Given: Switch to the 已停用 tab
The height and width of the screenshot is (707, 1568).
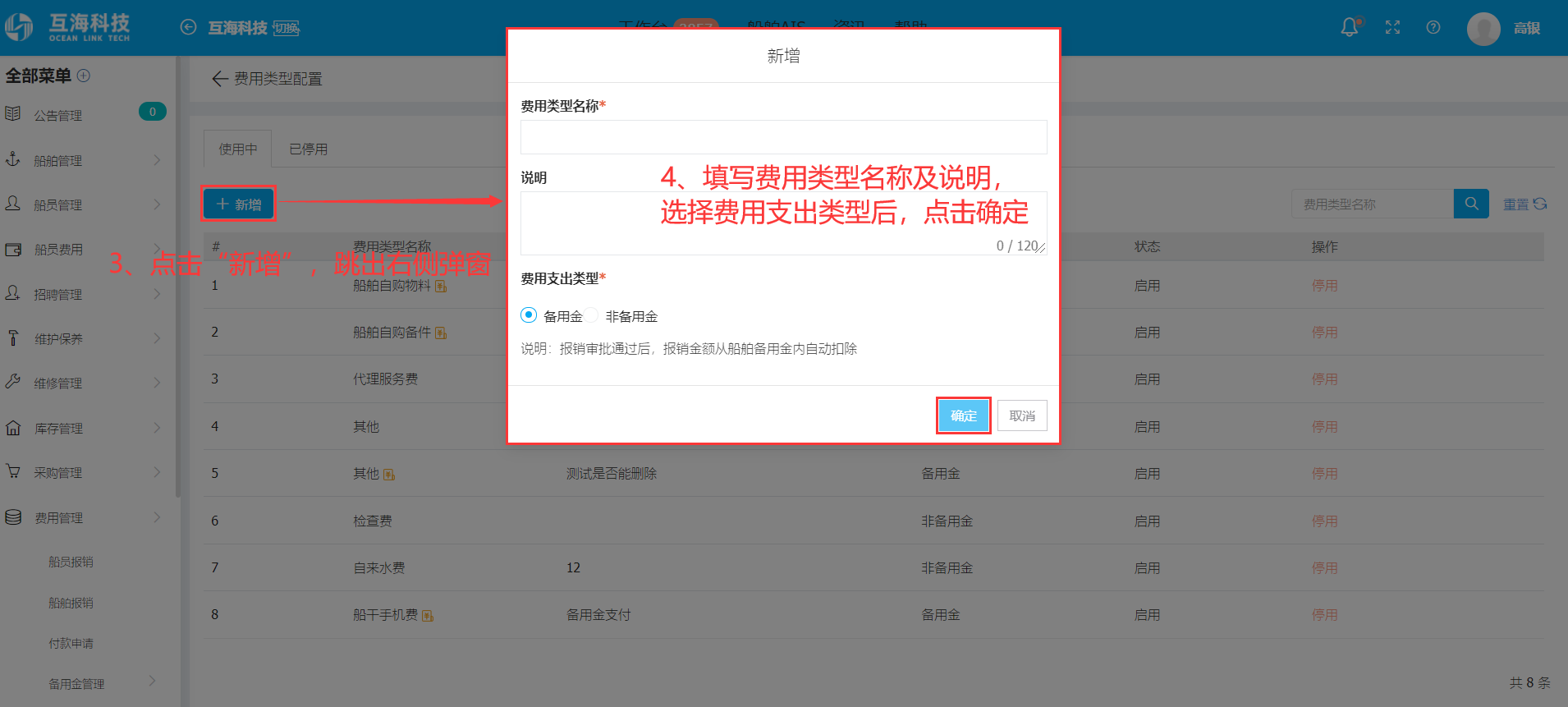Looking at the screenshot, I should 309,149.
